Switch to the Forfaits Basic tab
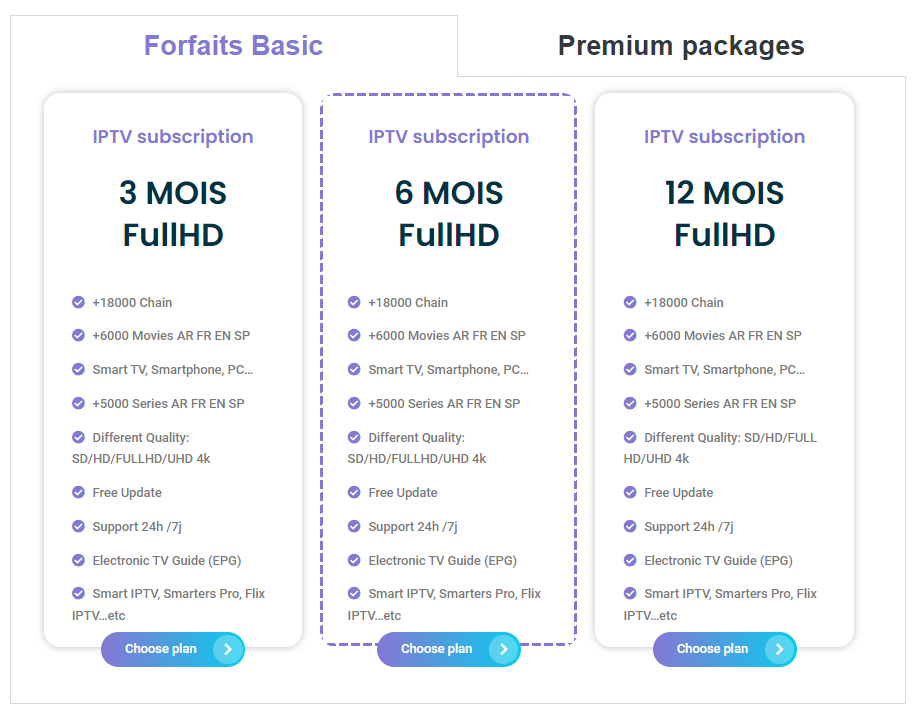This screenshot has height=712, width=918. 233,46
